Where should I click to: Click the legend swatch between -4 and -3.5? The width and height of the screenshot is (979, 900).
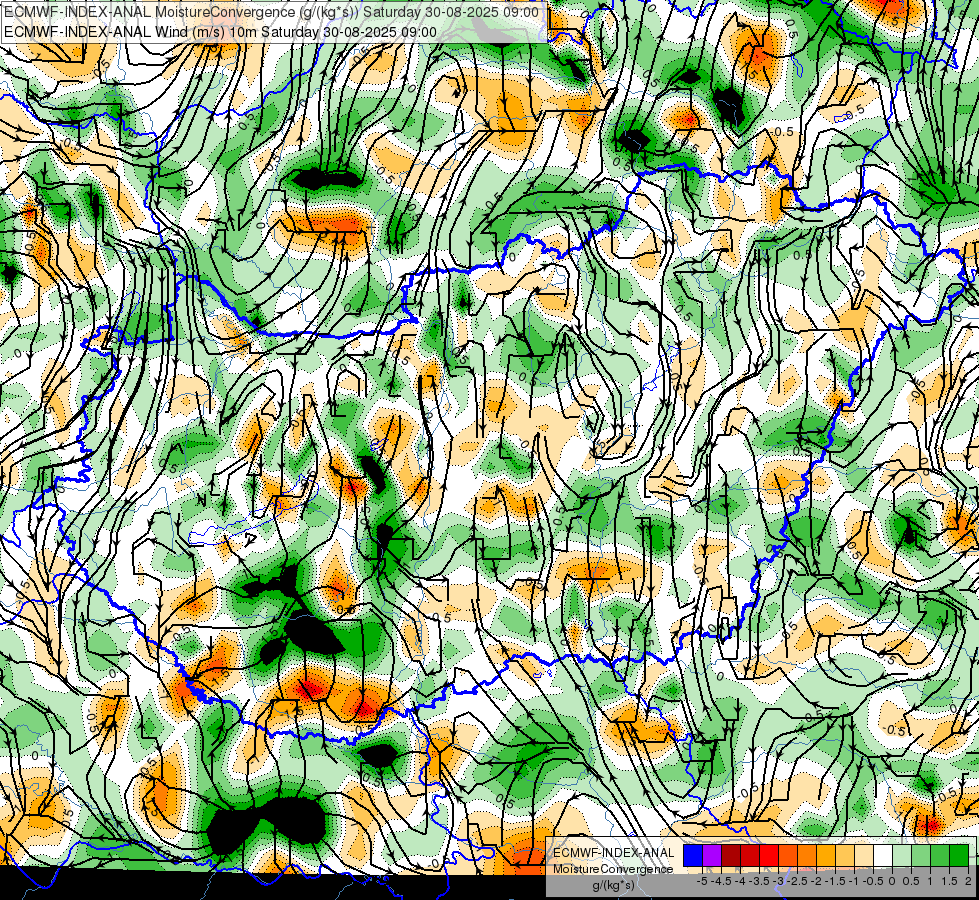[x=750, y=856]
